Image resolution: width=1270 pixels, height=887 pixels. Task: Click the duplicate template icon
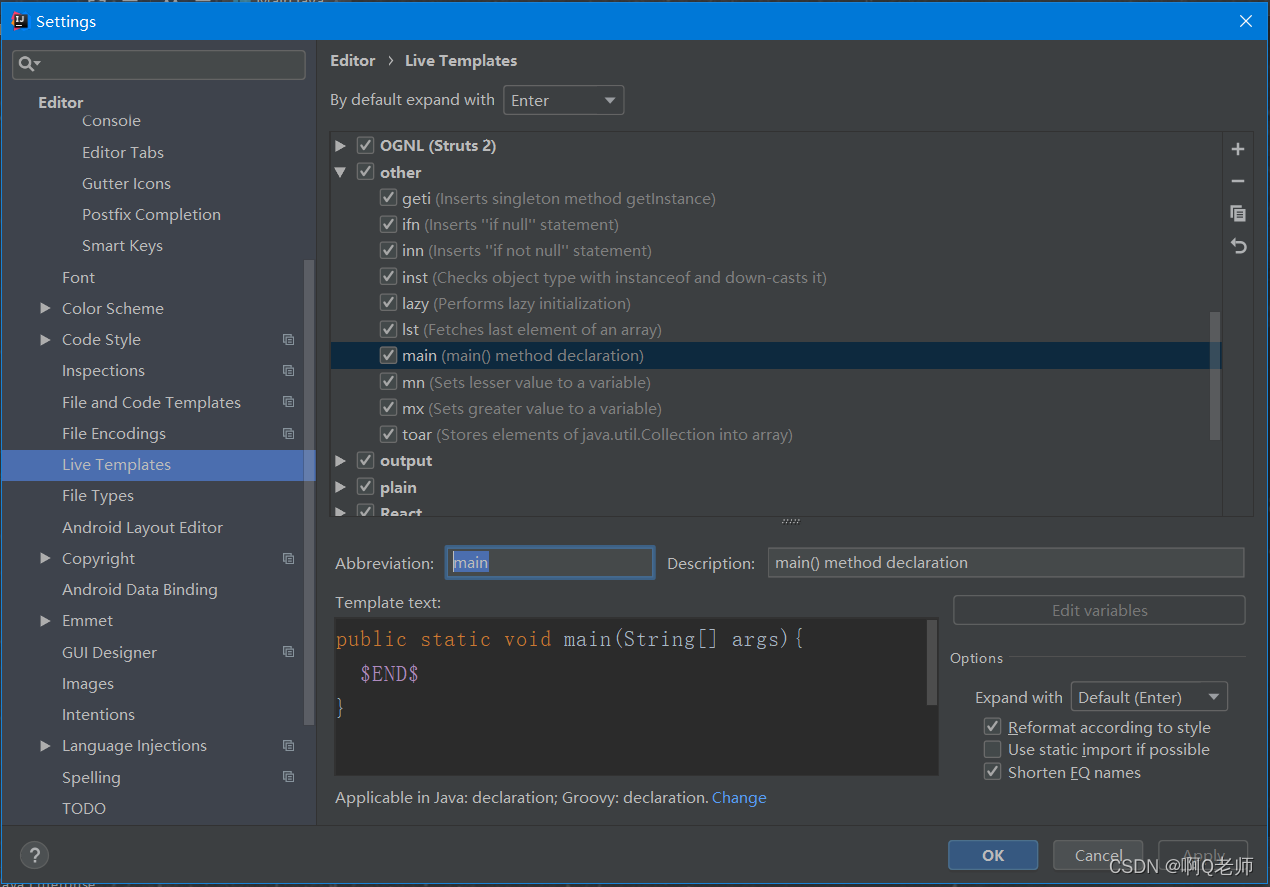[1238, 213]
